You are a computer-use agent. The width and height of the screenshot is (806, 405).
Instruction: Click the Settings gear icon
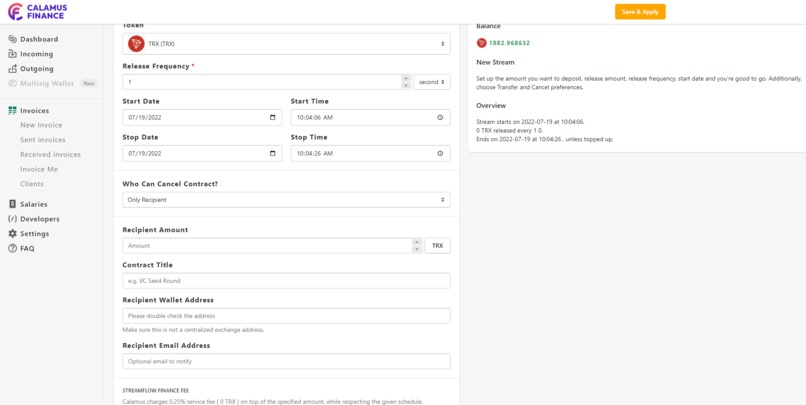[x=13, y=233]
